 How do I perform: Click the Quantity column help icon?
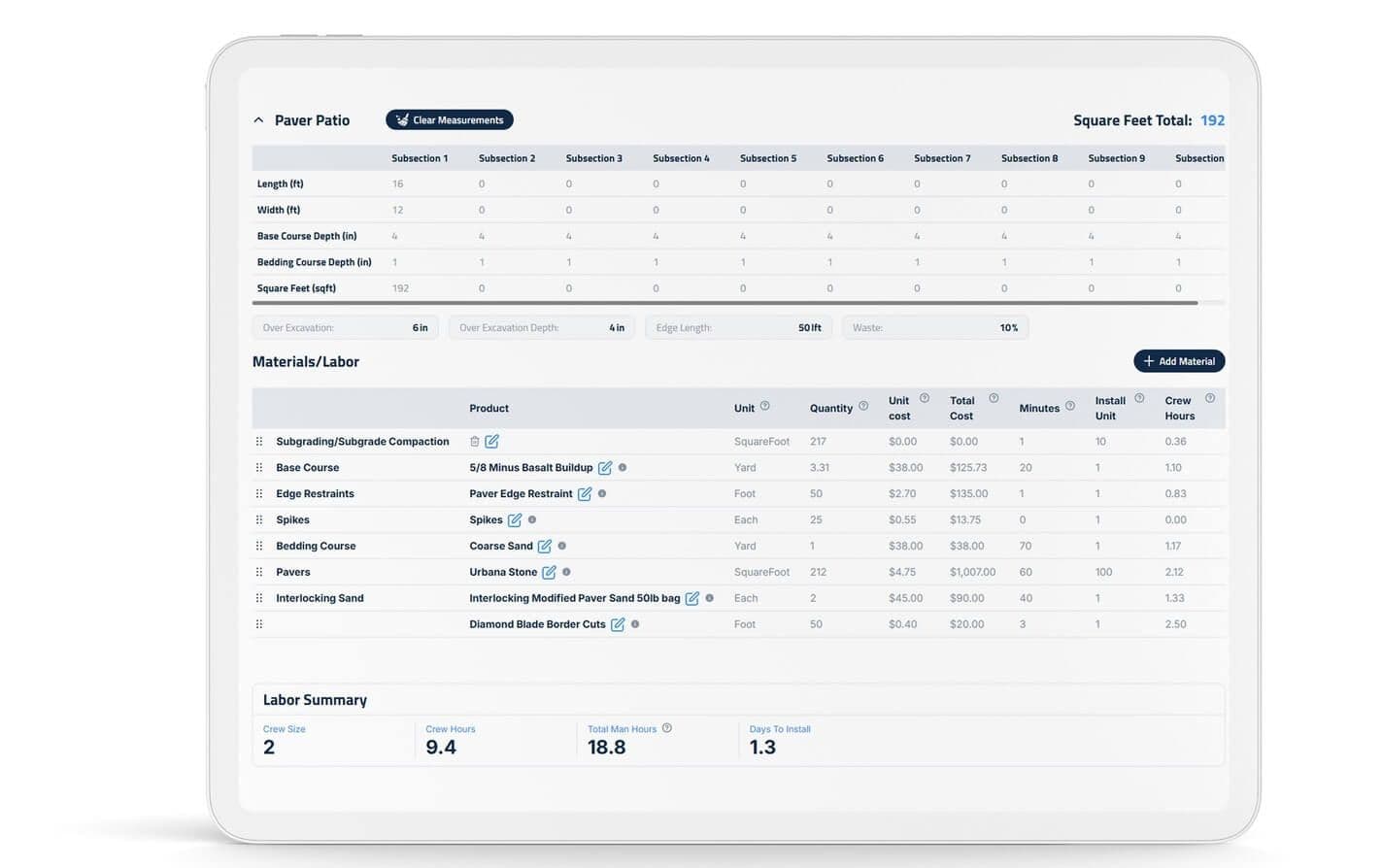pos(863,407)
